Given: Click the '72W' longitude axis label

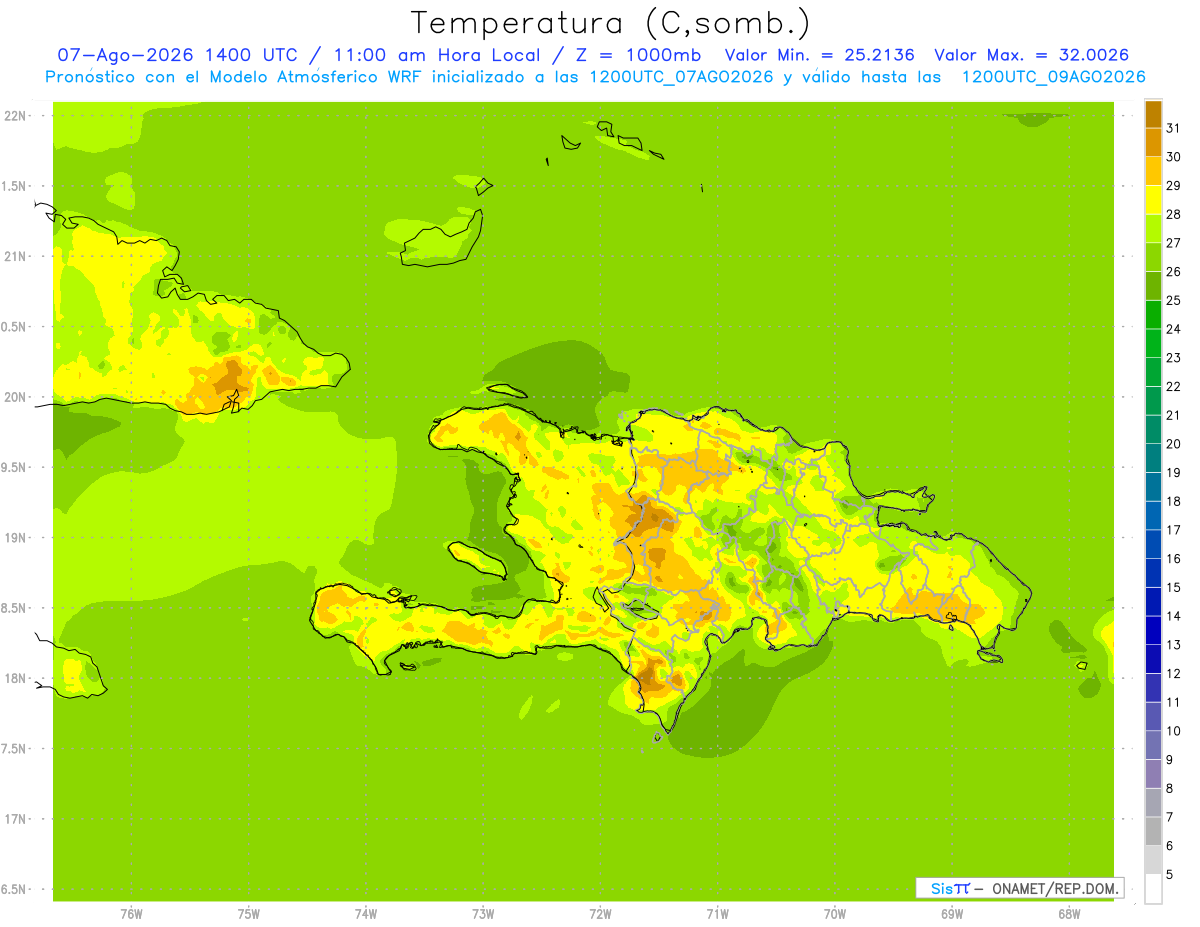Looking at the screenshot, I should [x=600, y=914].
